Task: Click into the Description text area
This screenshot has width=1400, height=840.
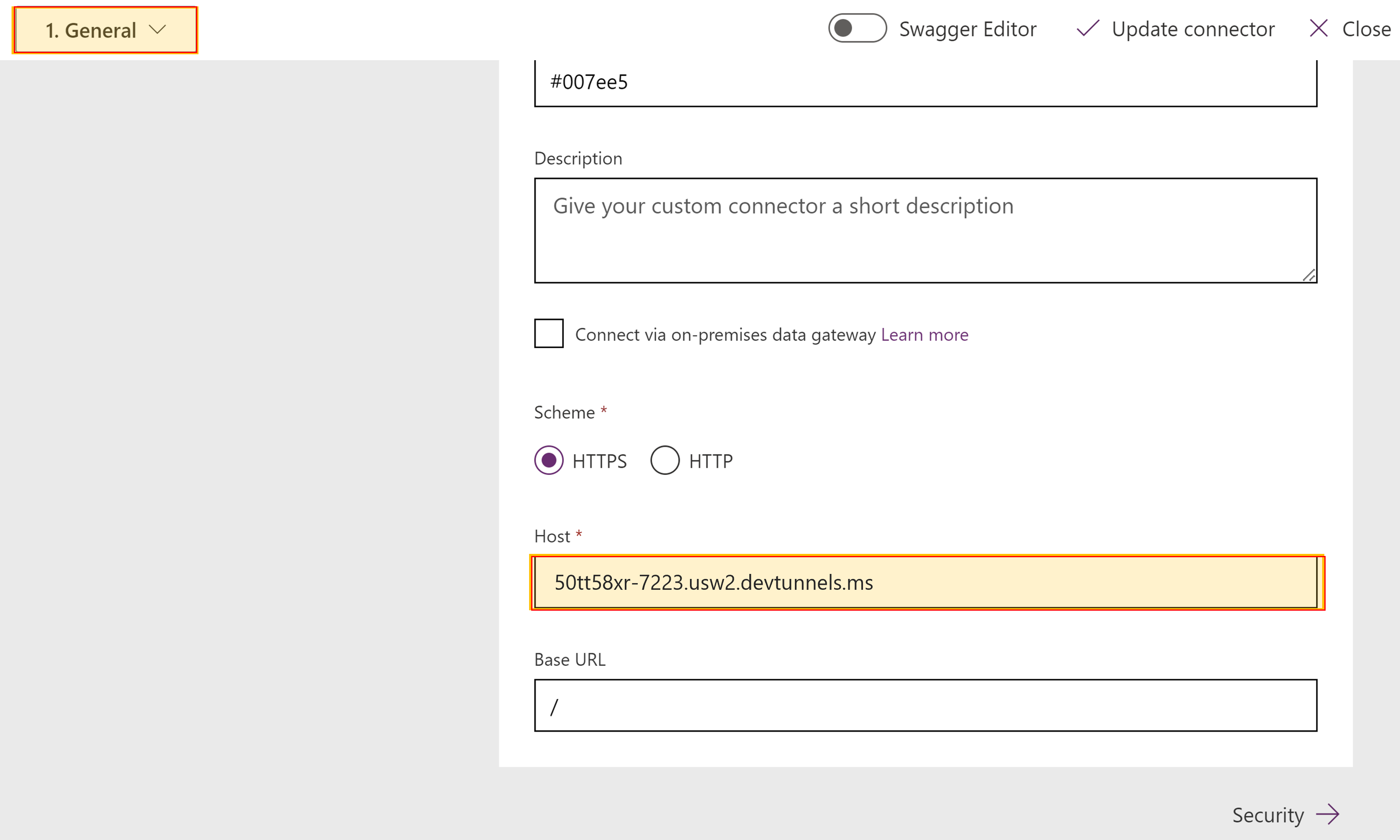Action: pyautogui.click(x=925, y=231)
